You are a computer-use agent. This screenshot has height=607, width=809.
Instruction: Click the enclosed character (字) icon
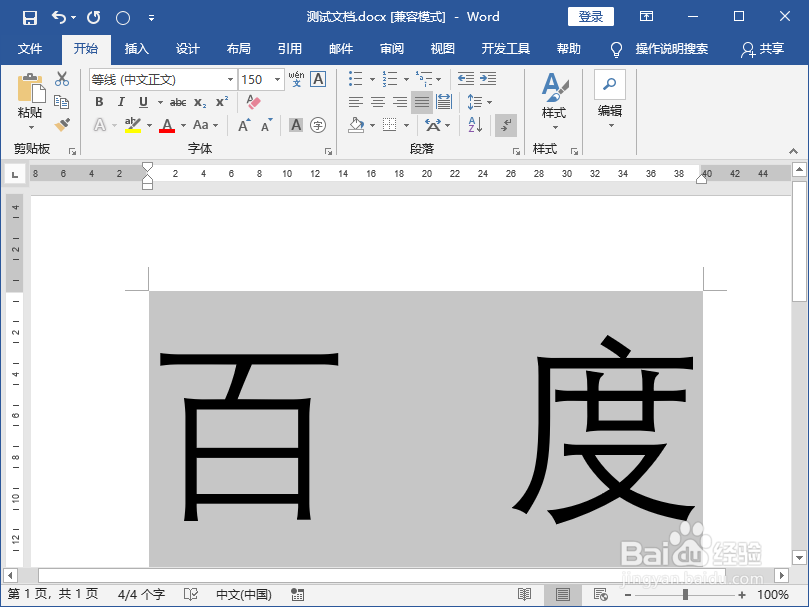[318, 124]
